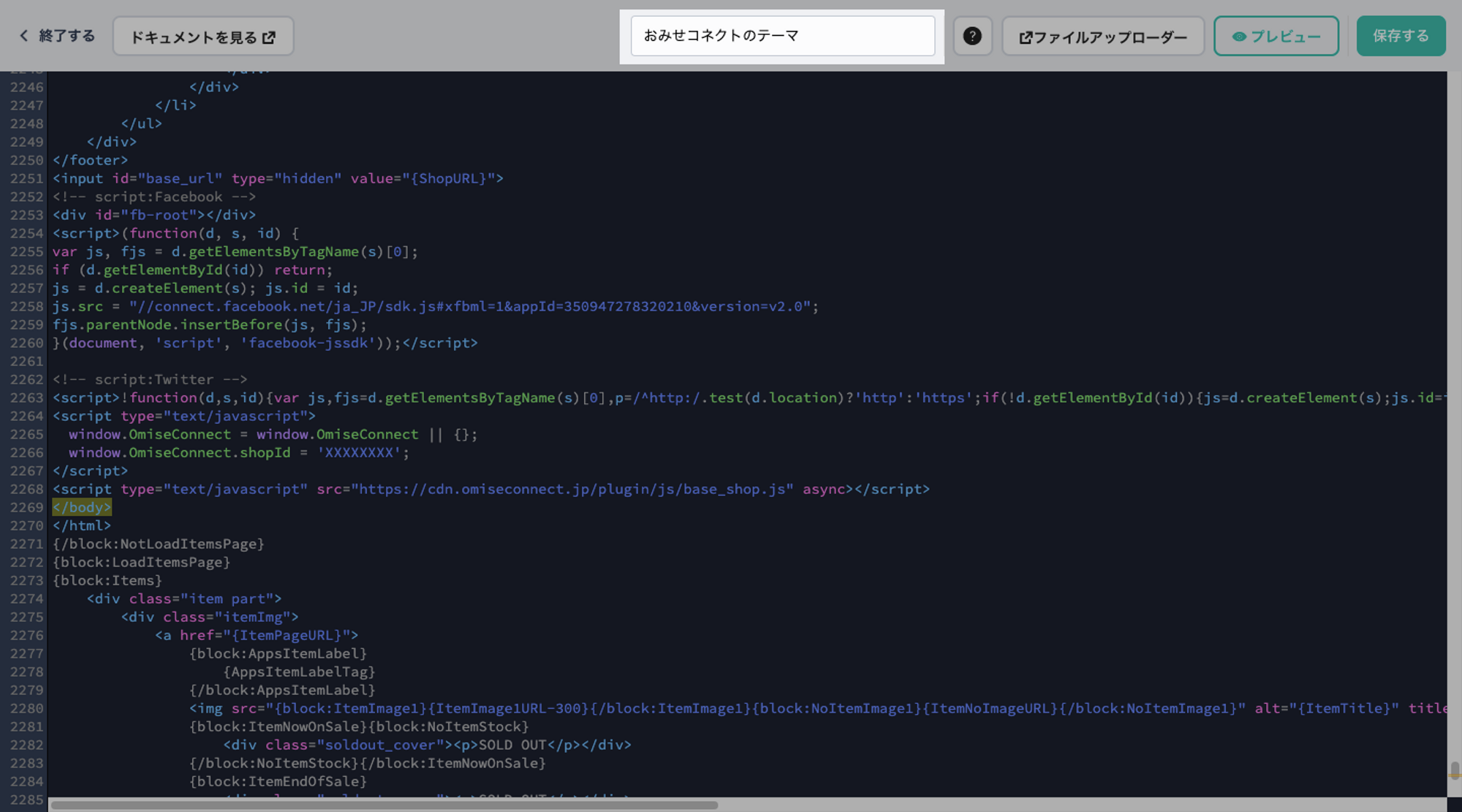Click the 'facebook-jssdk' string on line 2260
Screen dimensions: 1462x812
click(308, 343)
